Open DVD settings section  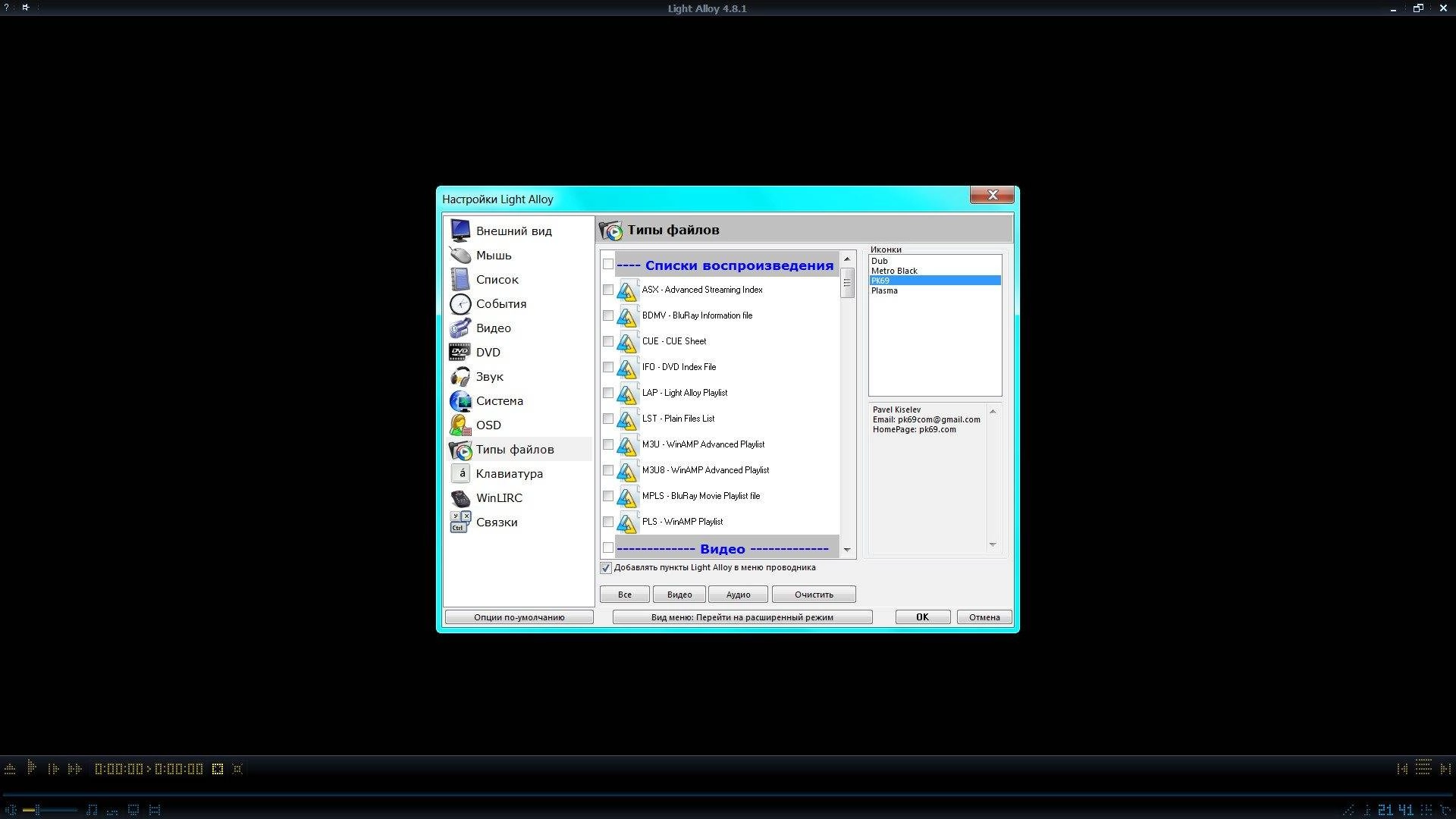tap(518, 352)
